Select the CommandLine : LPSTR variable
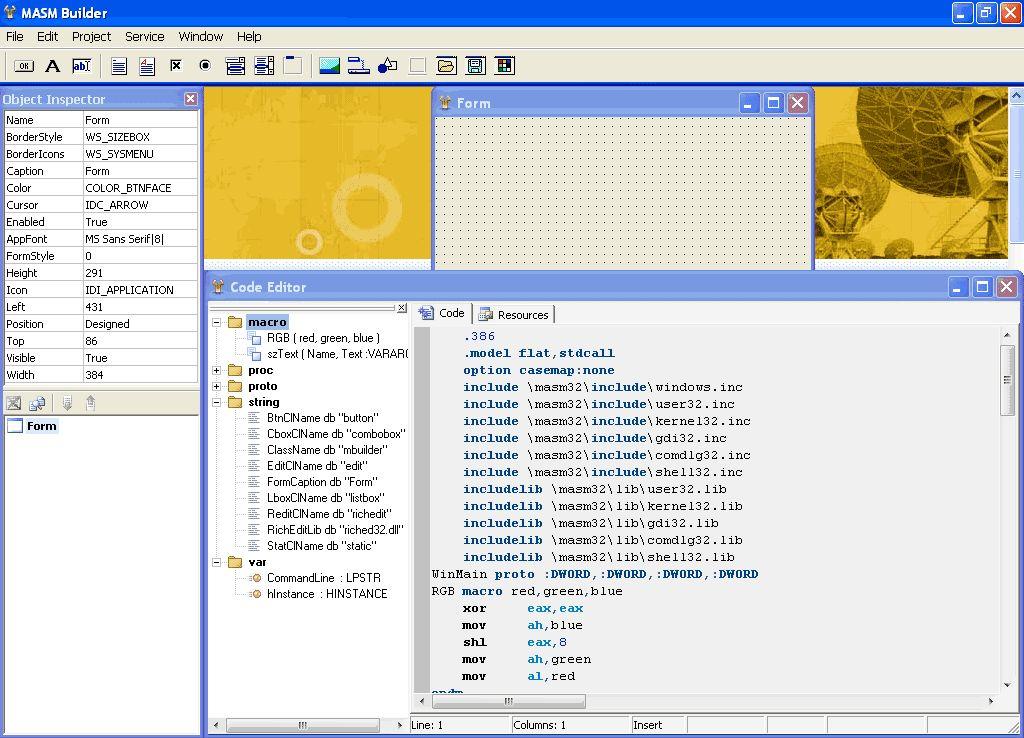Screen dimensions: 1024x738 [324, 578]
